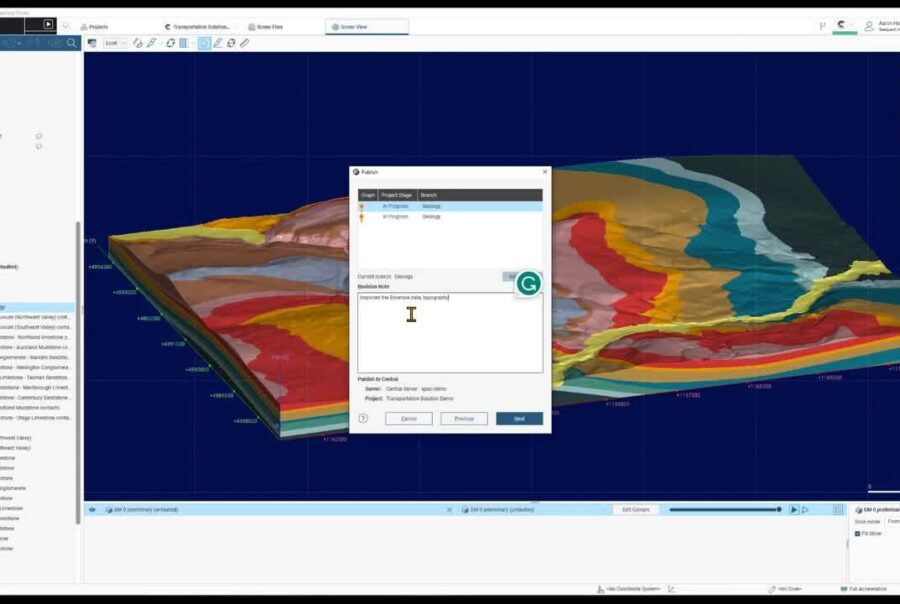
Task: Toggle visibility eye of GM 0 preliminary
Action: click(x=92, y=509)
